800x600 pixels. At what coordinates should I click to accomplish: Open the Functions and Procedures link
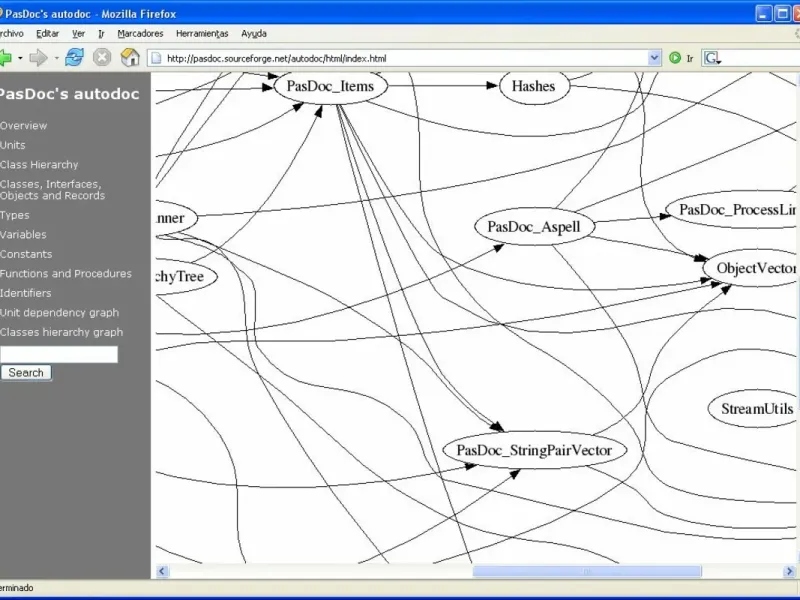coord(66,273)
